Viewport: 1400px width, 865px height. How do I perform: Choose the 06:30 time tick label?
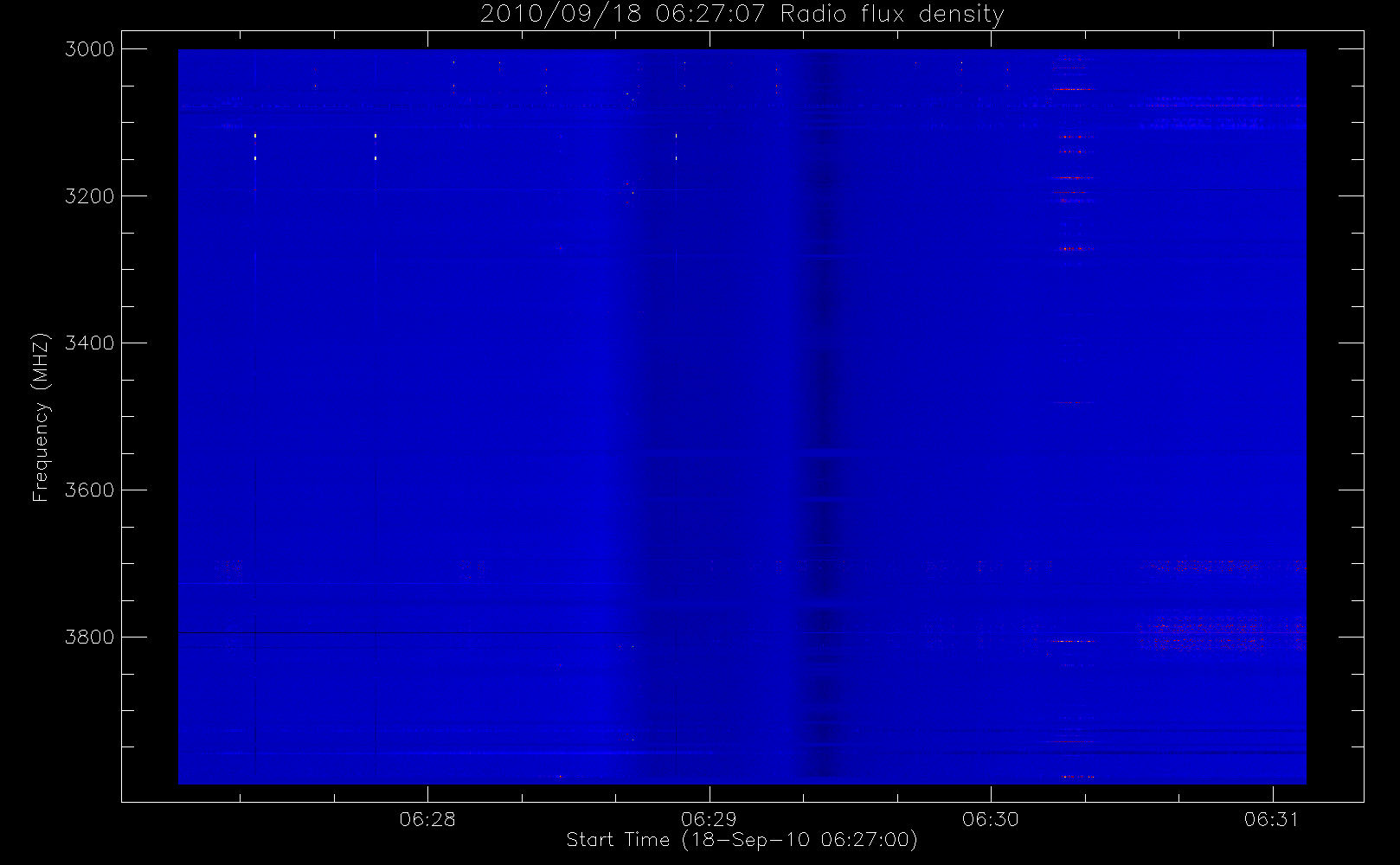pos(991,819)
